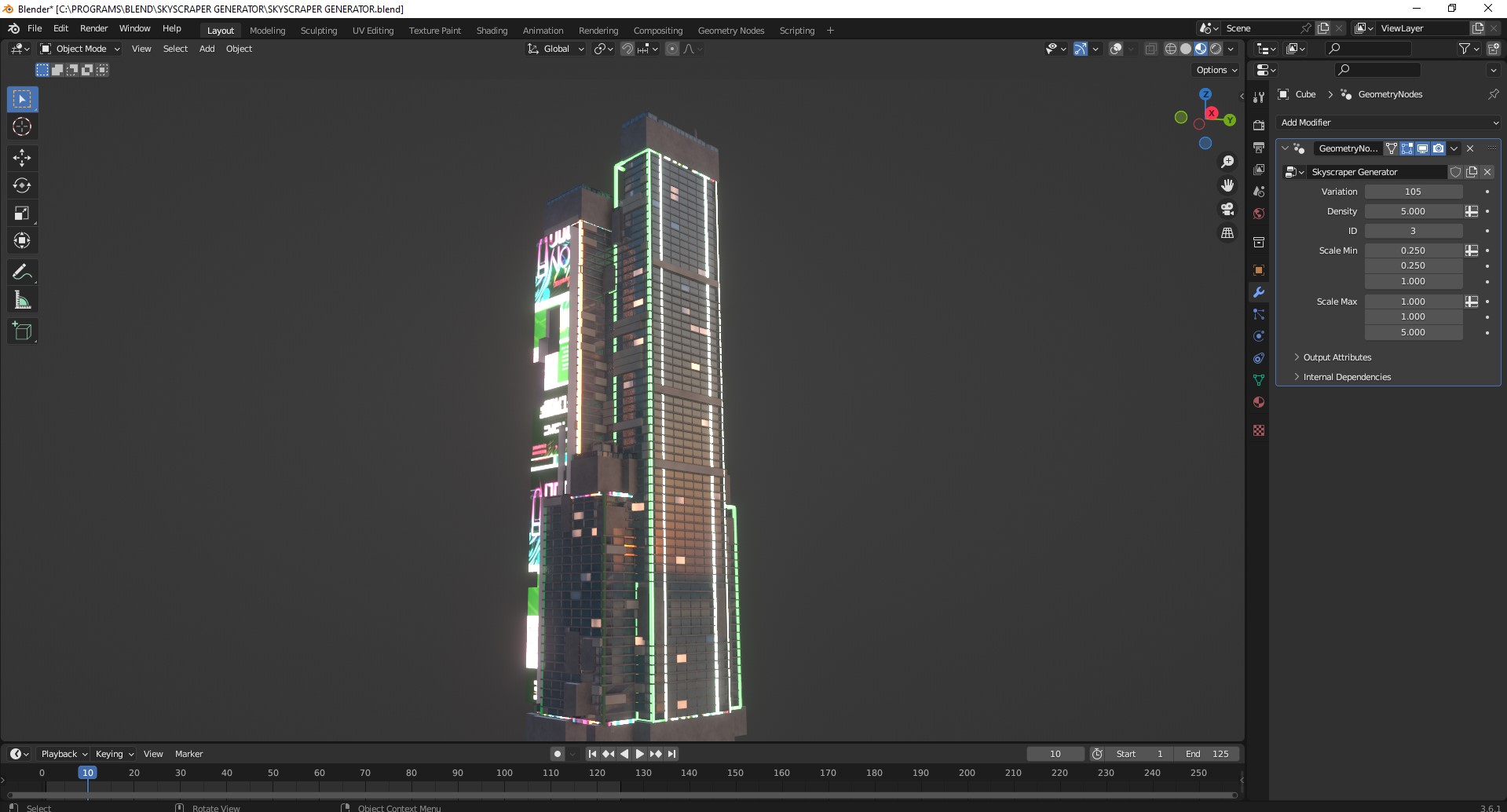Open the Render menu
The width and height of the screenshot is (1507, 812).
point(93,28)
